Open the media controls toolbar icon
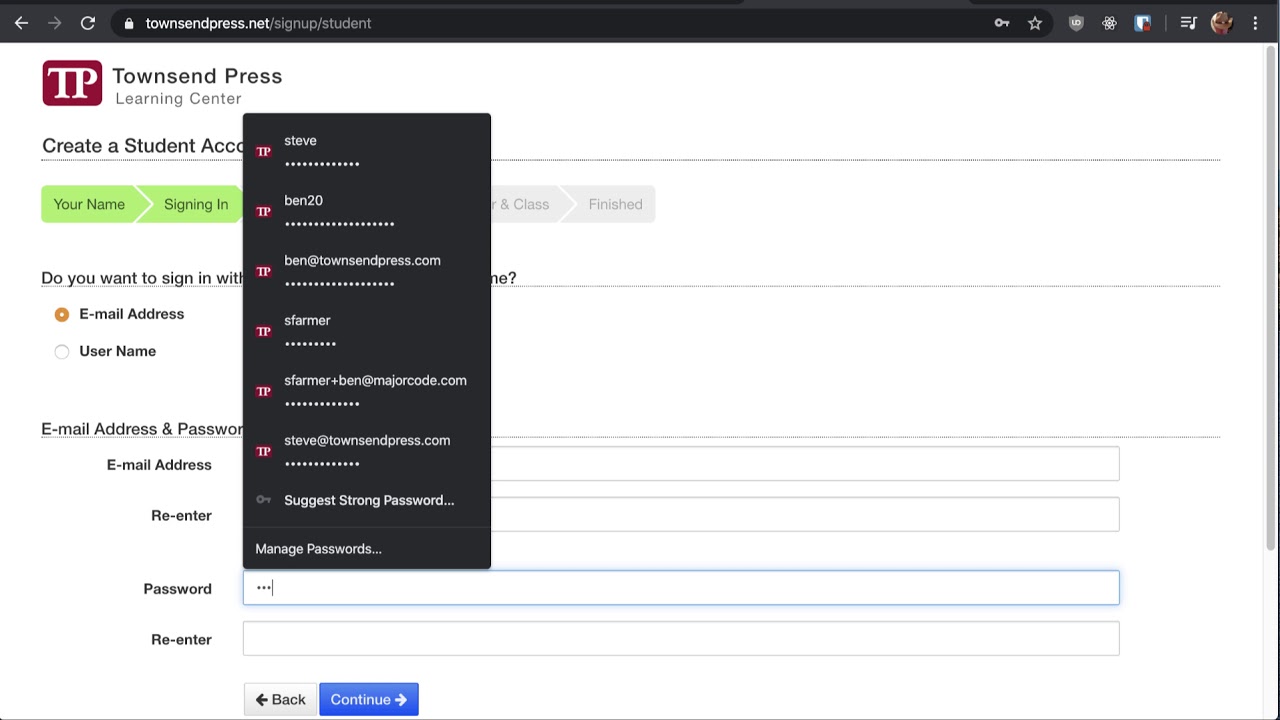This screenshot has height=720, width=1280. (x=1188, y=23)
